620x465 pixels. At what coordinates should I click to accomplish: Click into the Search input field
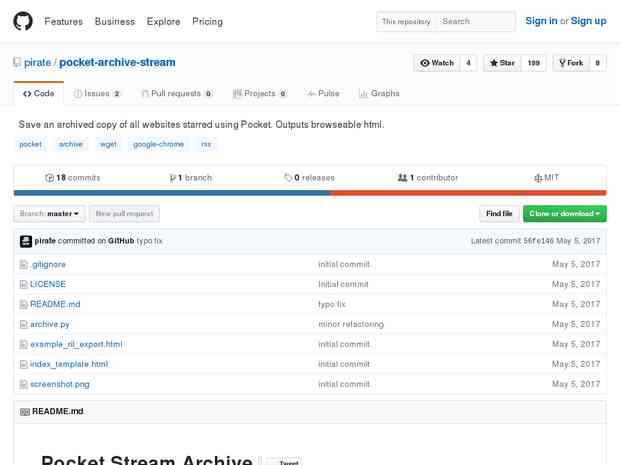coord(475,21)
